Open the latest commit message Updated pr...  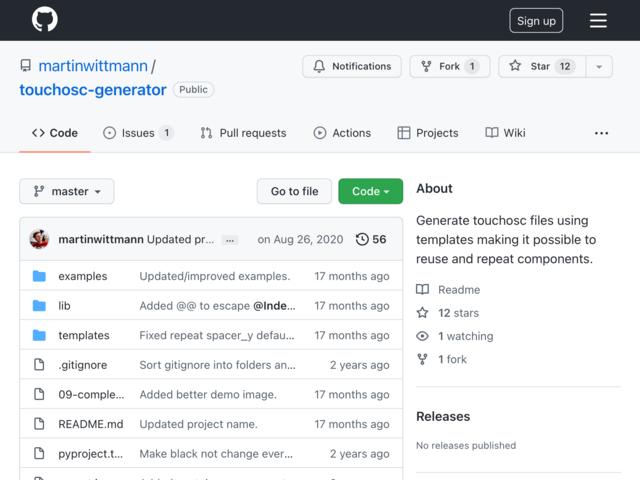180,240
